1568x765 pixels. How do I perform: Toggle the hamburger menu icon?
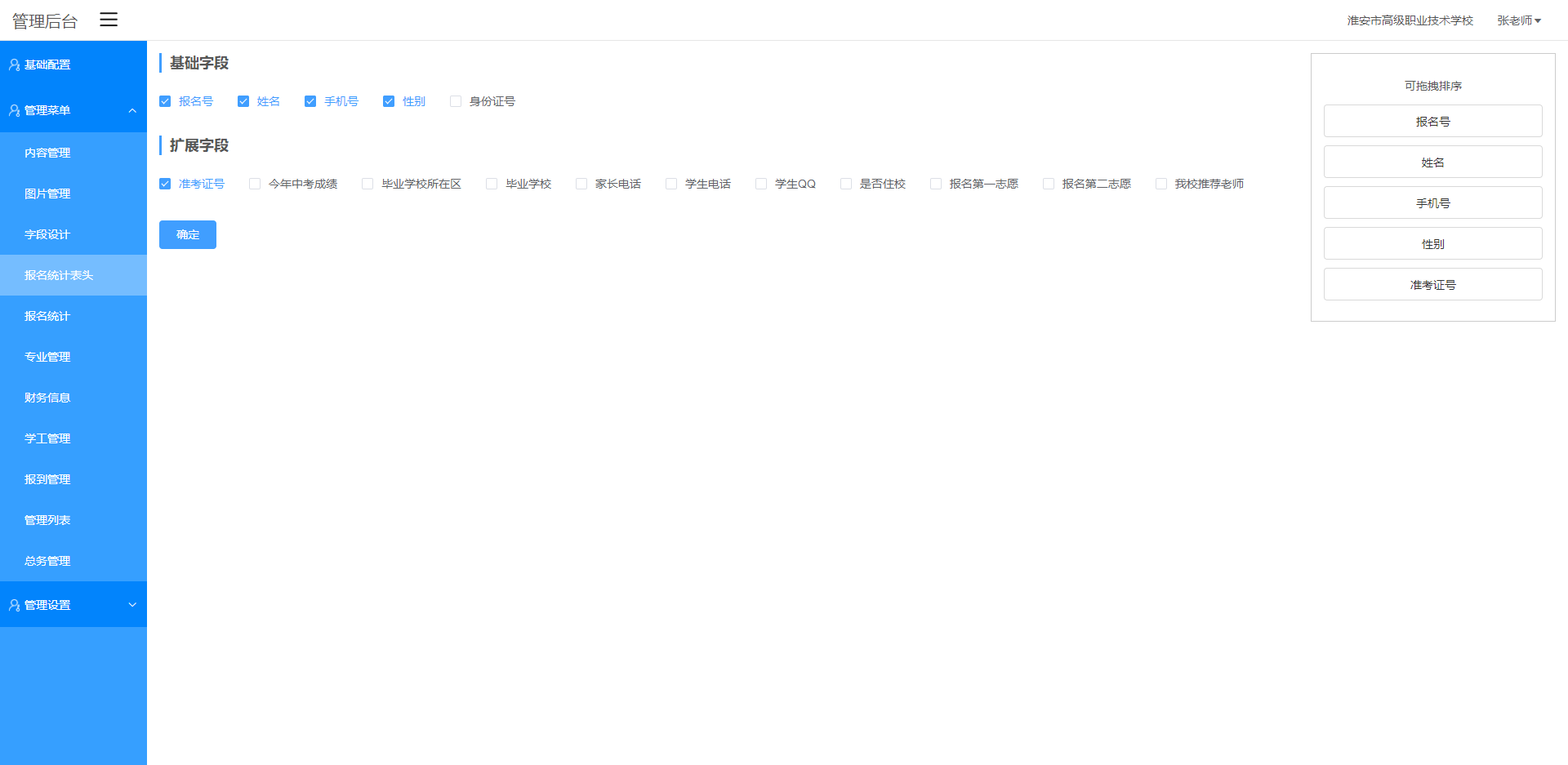coord(109,20)
